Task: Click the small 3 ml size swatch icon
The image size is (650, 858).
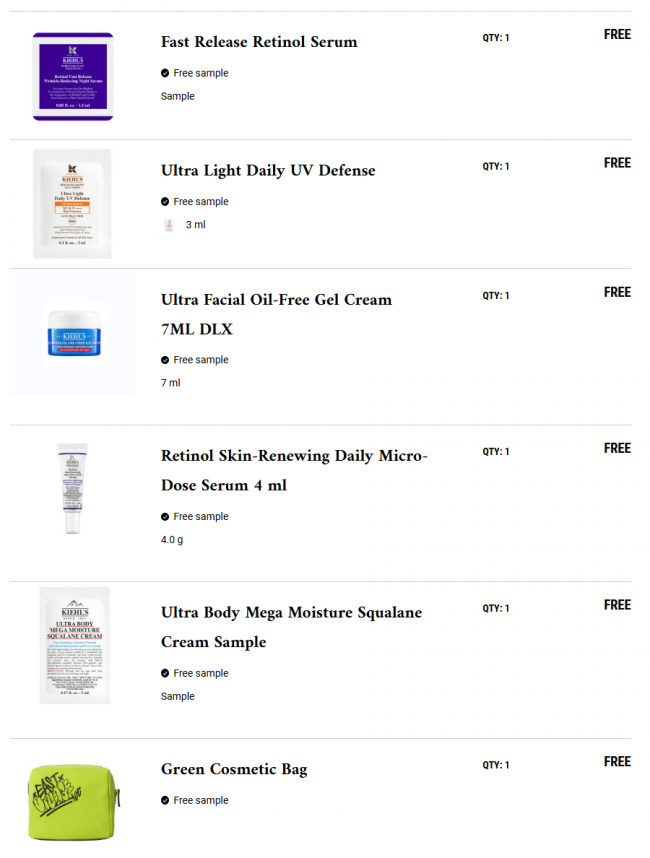Action: [x=169, y=225]
